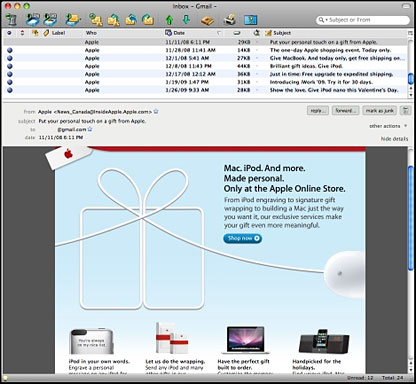Select message 'The one-day Apple shopping event'

(205, 50)
